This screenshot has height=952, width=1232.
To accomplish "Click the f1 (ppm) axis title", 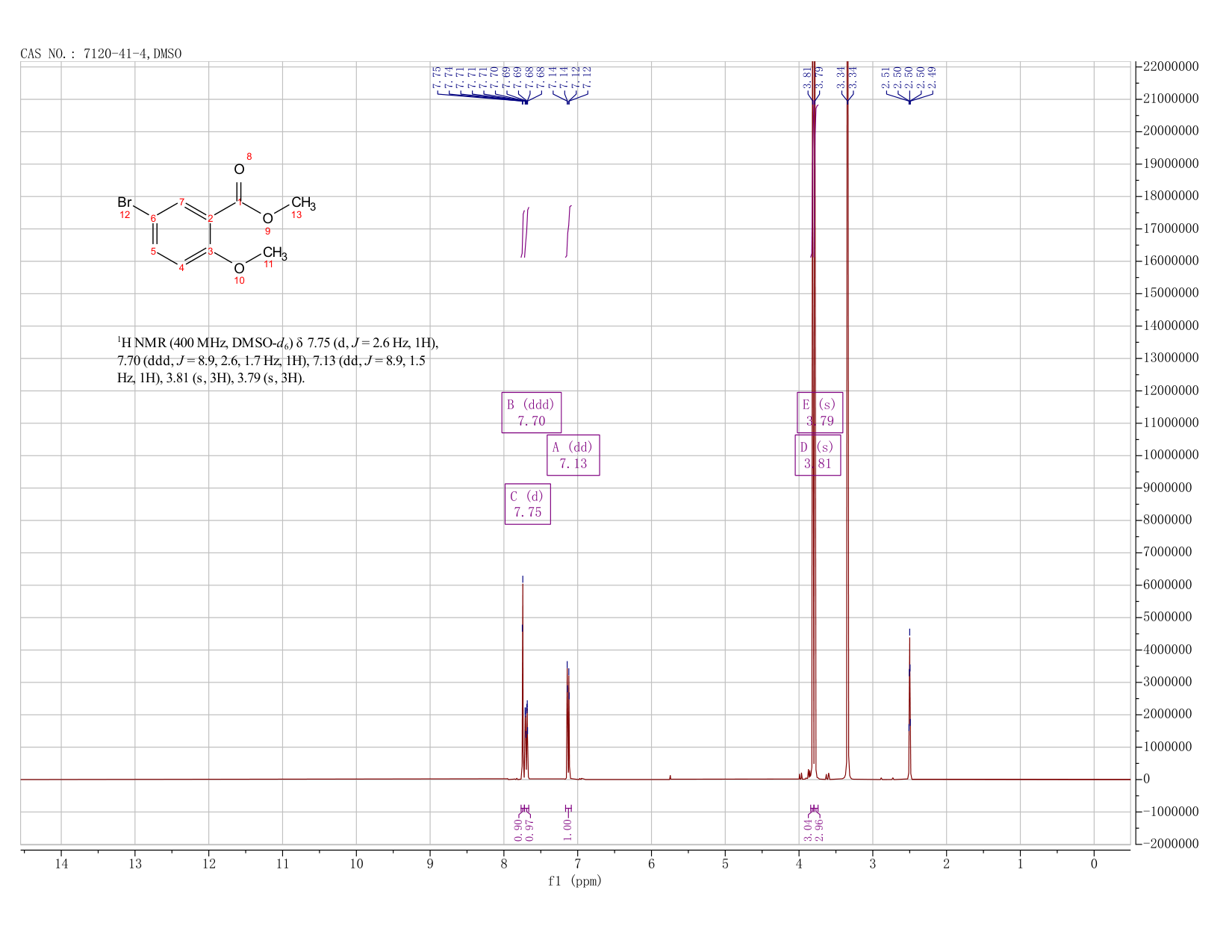I will point(575,881).
